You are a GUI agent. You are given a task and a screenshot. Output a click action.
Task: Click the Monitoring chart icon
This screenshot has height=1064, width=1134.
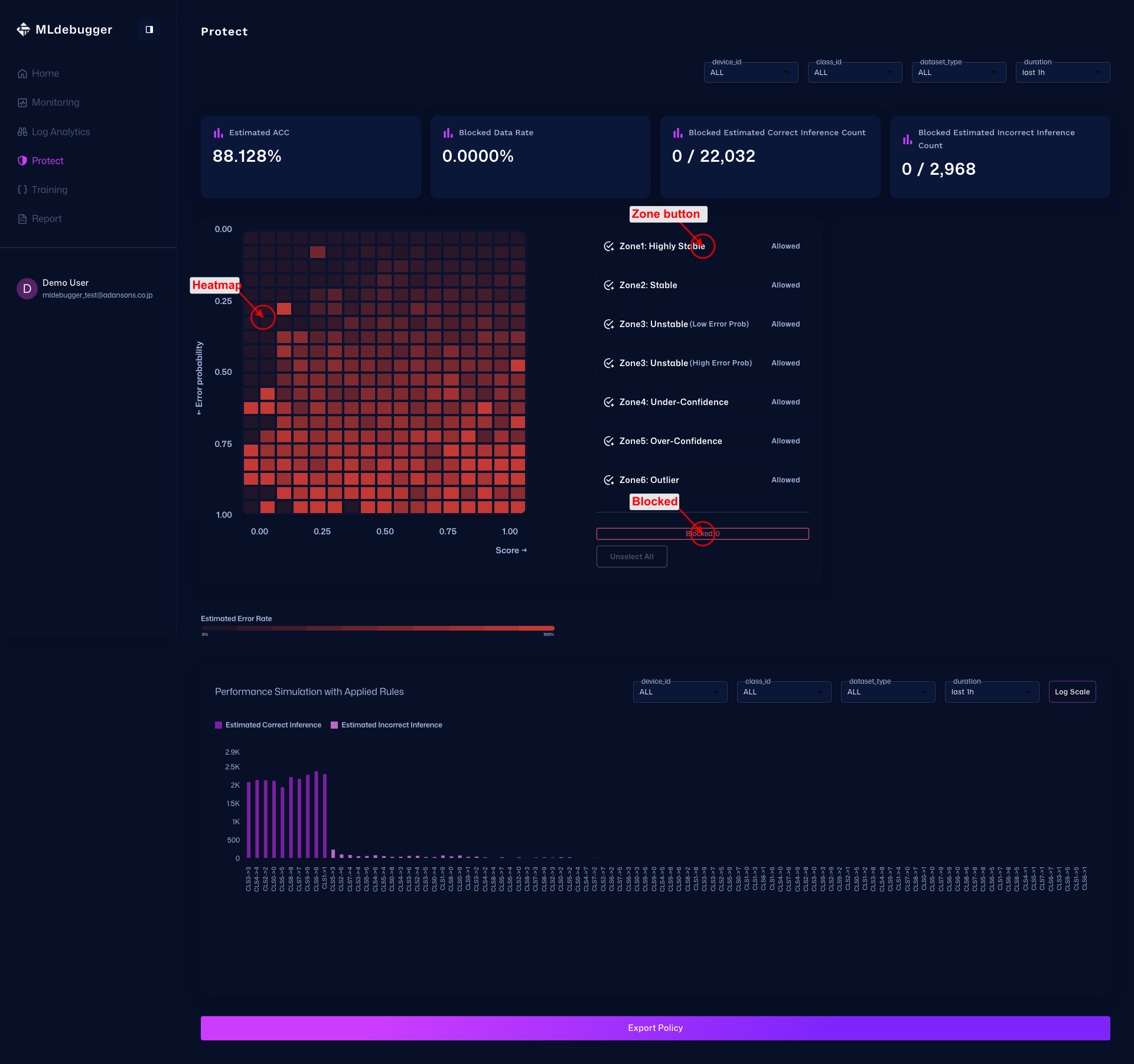[22, 103]
